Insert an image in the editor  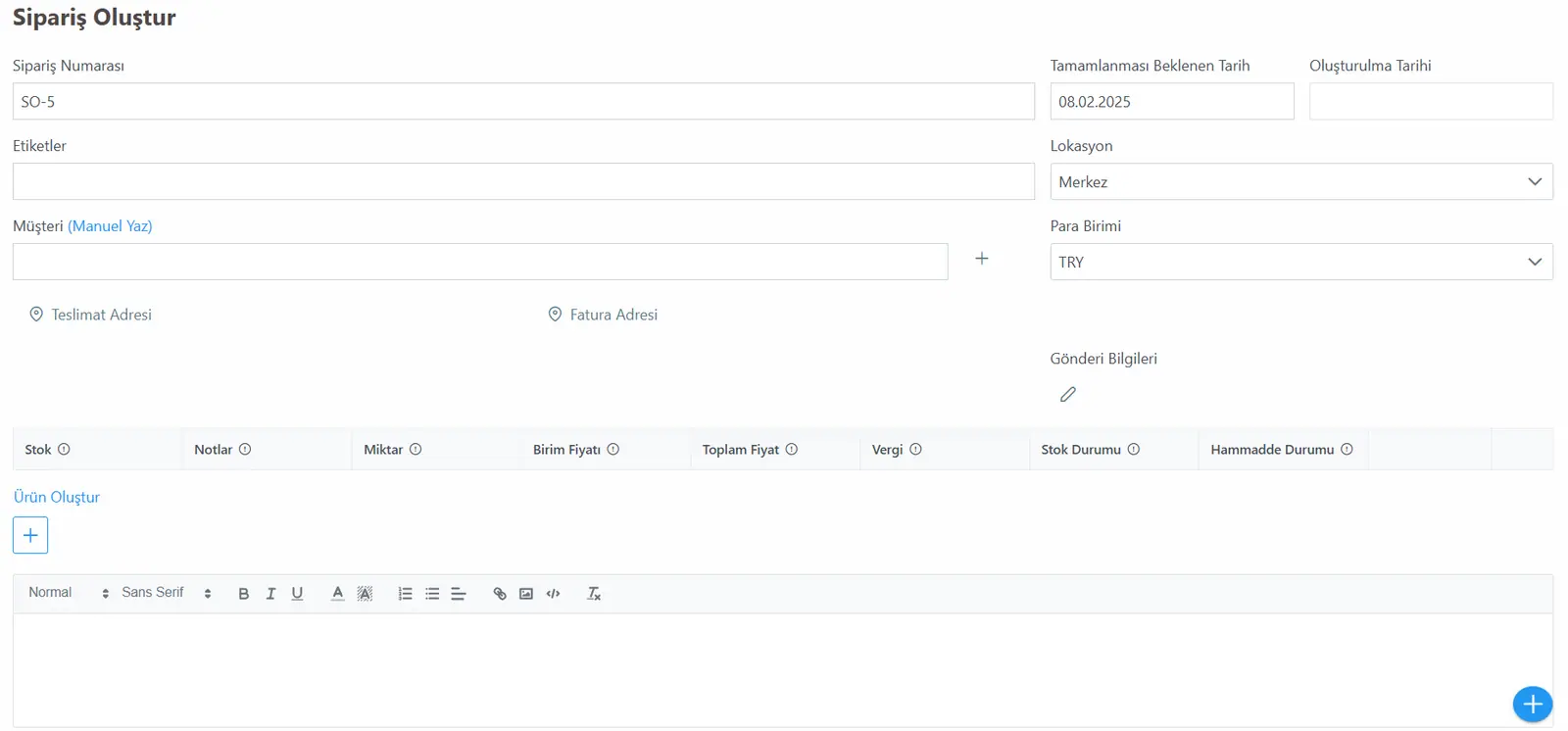pos(526,594)
